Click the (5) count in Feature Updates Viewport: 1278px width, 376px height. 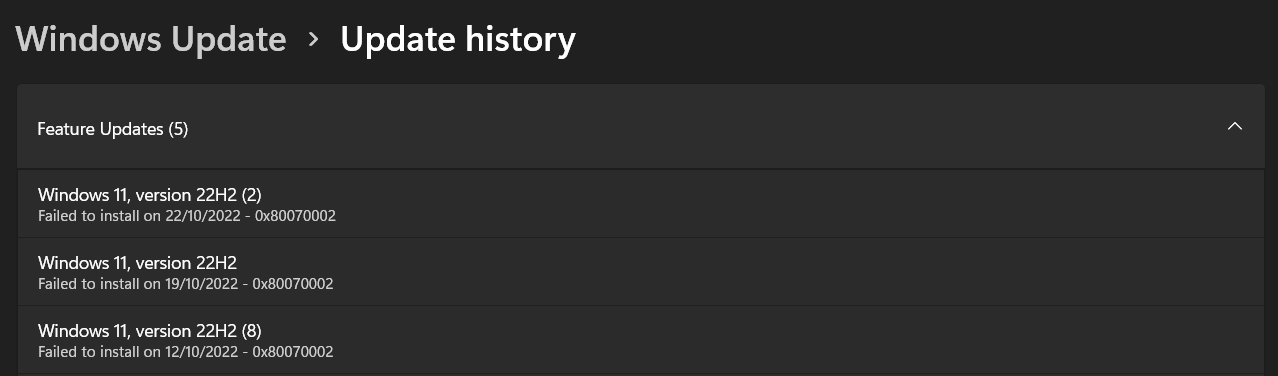tap(178, 129)
